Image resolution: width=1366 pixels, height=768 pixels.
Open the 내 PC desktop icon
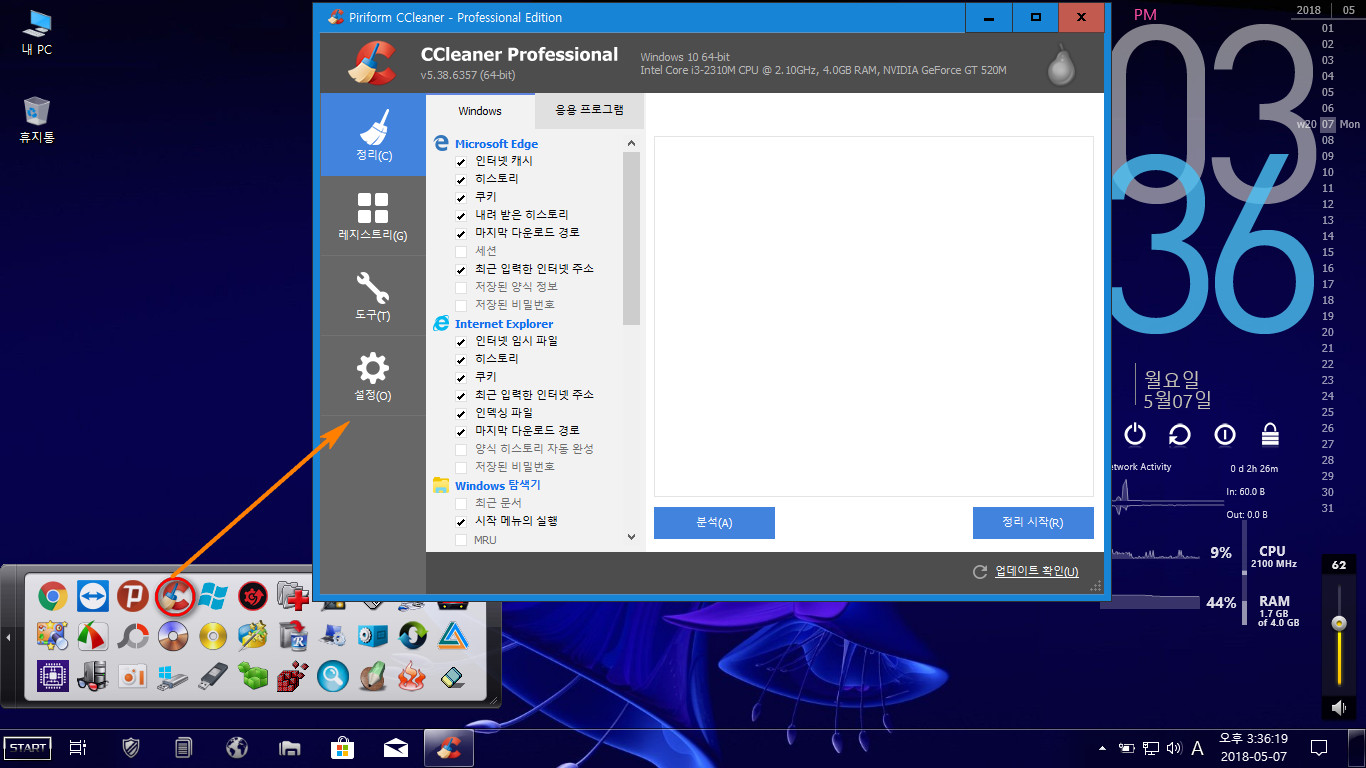37,31
